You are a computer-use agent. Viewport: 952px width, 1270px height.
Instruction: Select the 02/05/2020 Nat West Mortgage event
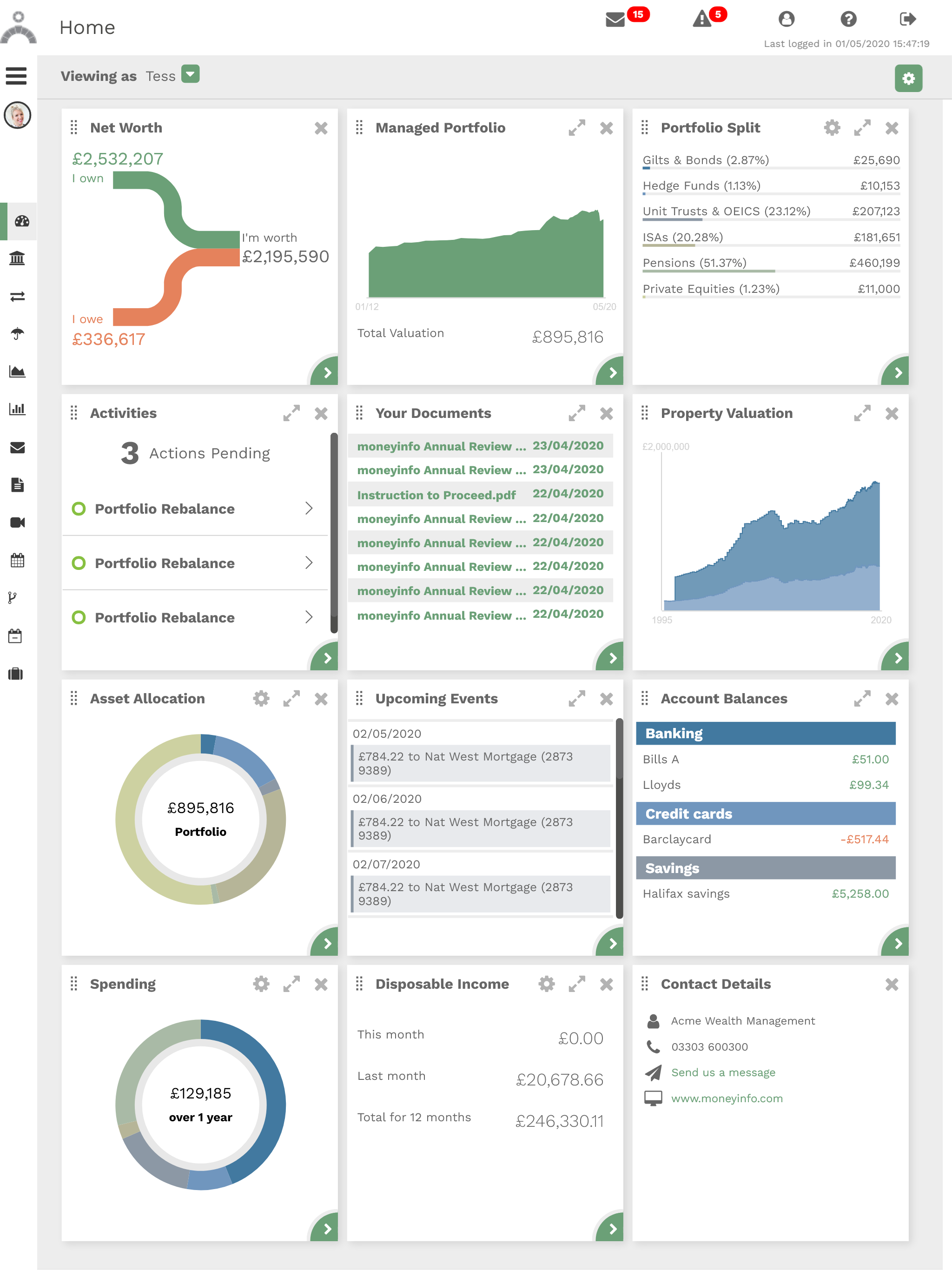tap(480, 763)
